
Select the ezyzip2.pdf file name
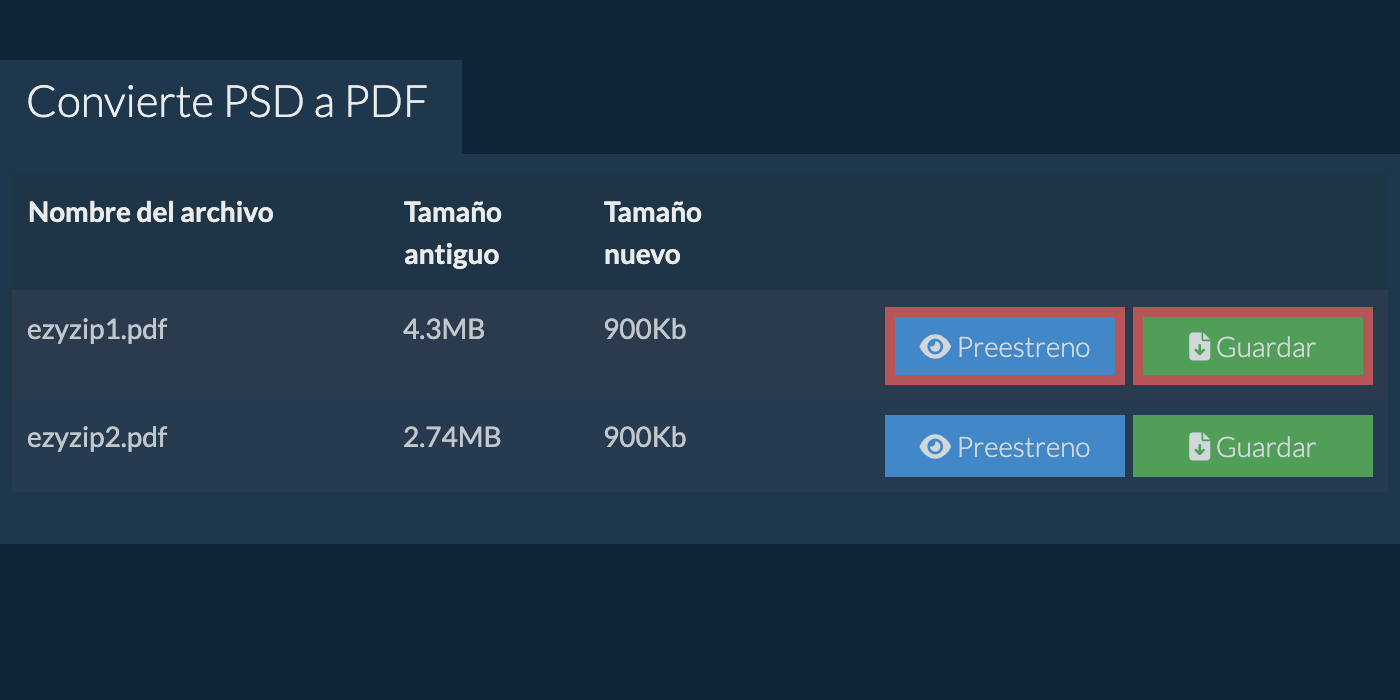point(97,438)
